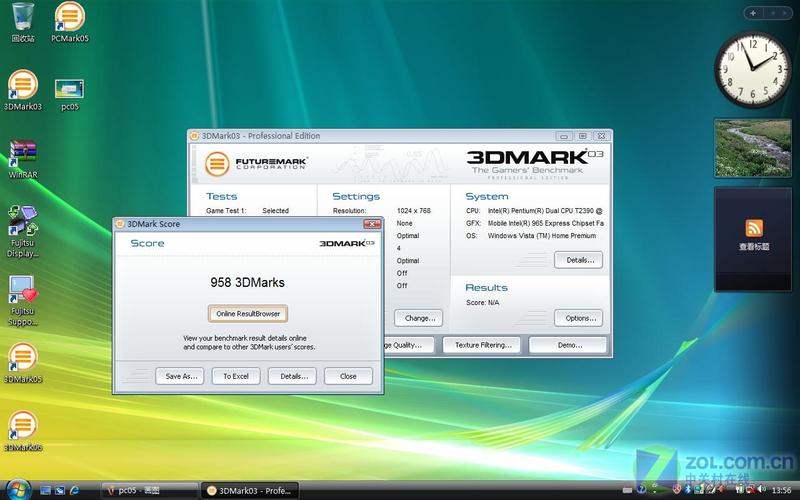Export the score with To Excel button

(x=236, y=376)
